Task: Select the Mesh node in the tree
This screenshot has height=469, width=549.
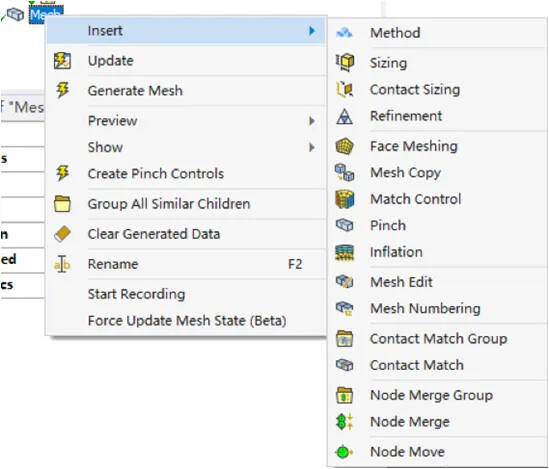Action: tap(46, 14)
